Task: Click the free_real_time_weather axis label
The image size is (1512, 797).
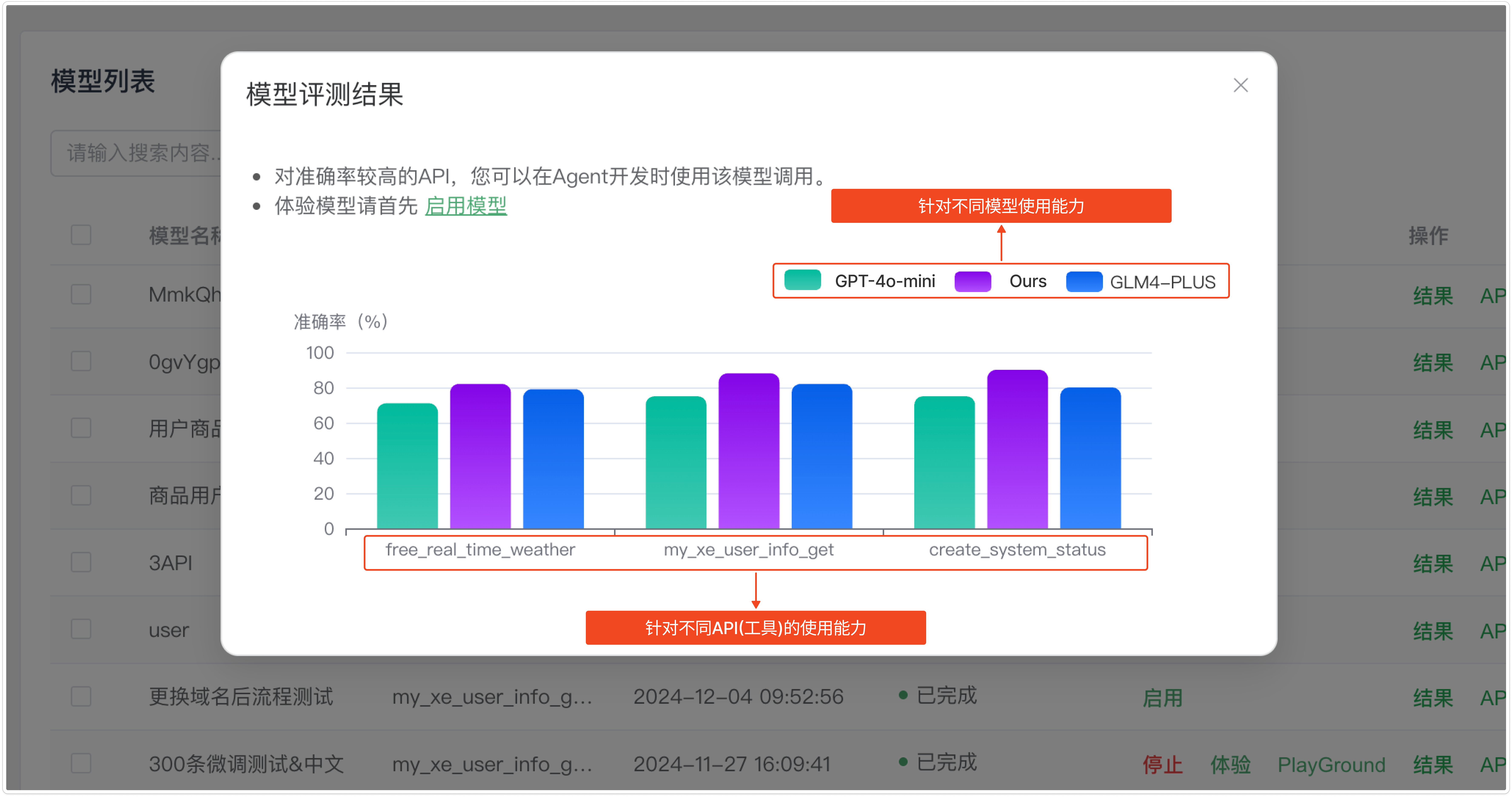Action: click(480, 550)
